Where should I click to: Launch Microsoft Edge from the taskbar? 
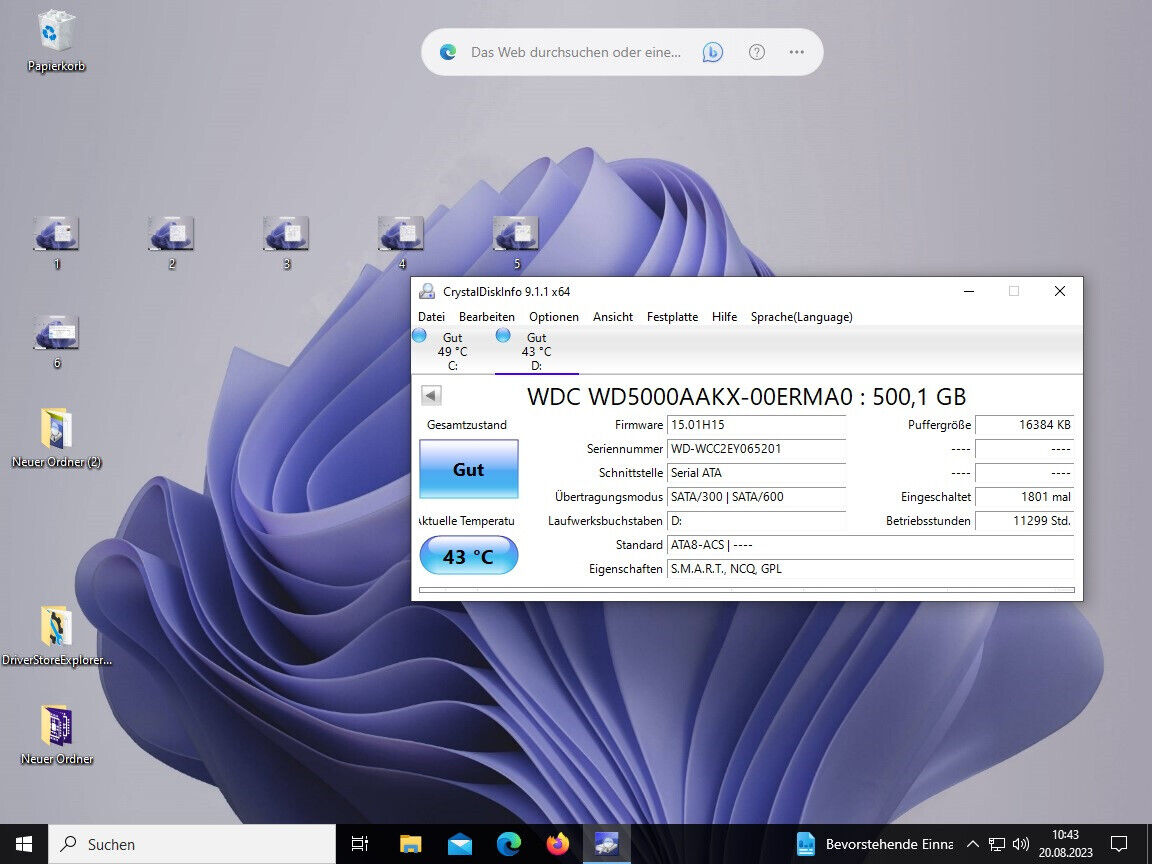coord(508,844)
